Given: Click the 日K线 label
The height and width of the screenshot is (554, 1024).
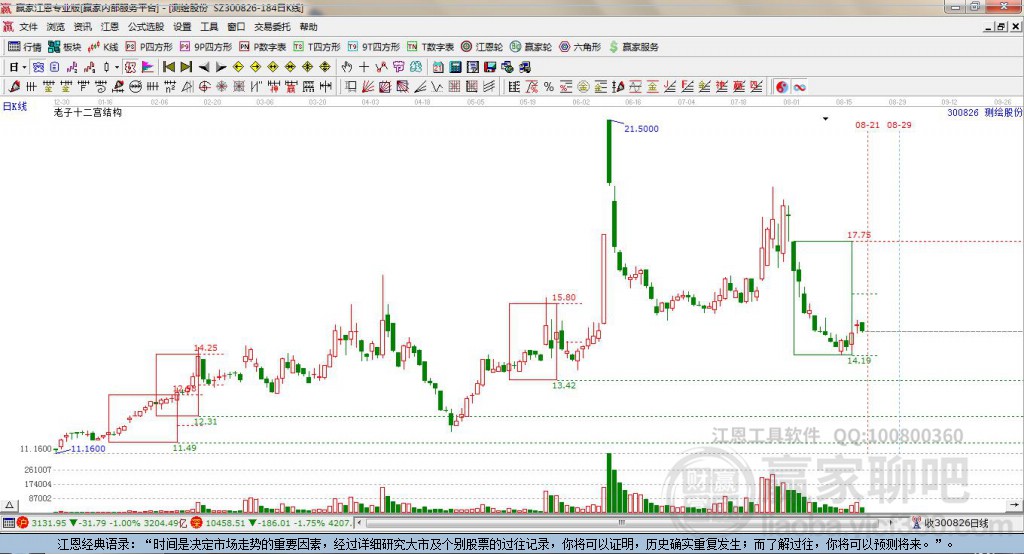Looking at the screenshot, I should (x=15, y=106).
